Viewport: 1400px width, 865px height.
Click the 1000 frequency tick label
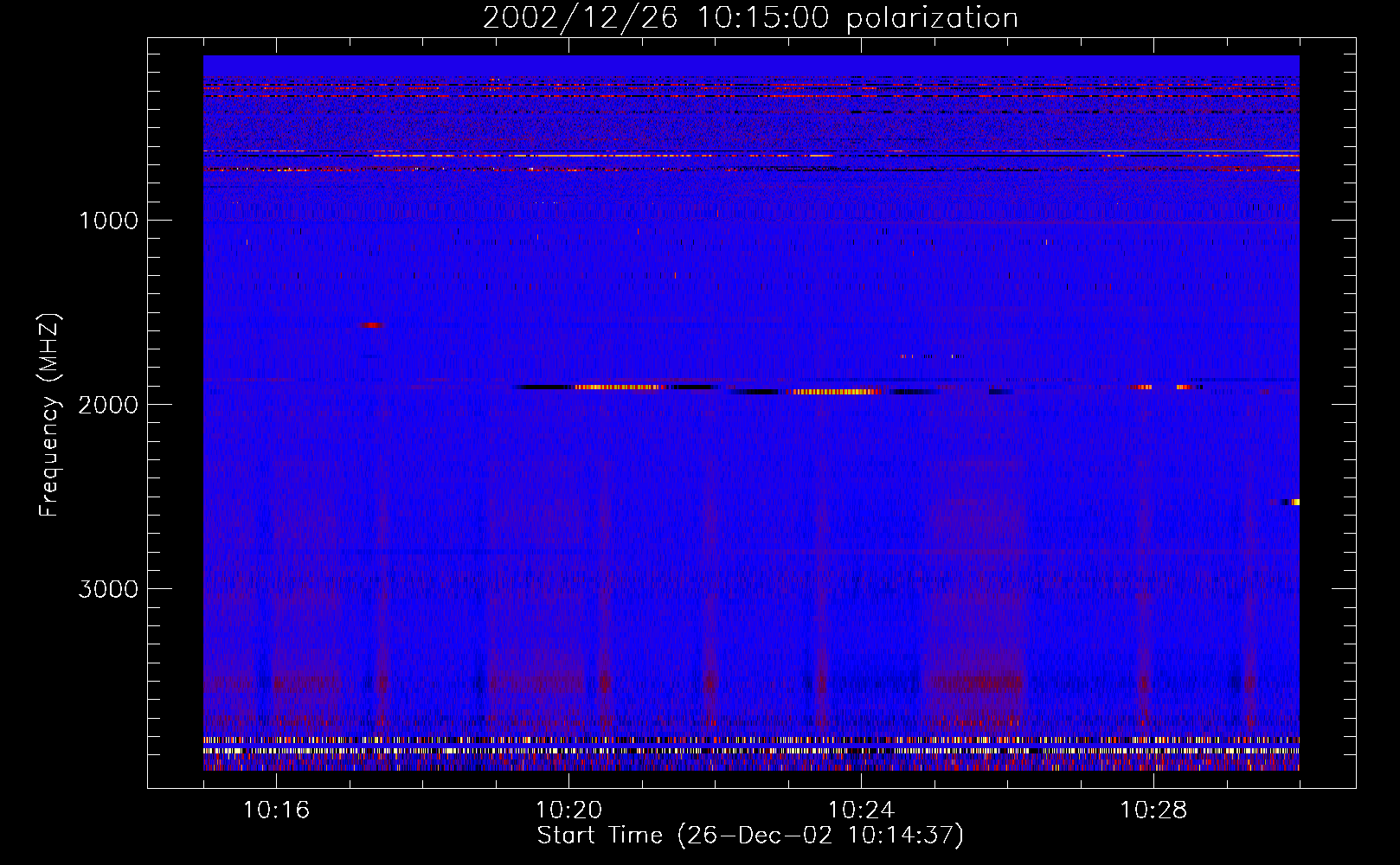point(108,221)
